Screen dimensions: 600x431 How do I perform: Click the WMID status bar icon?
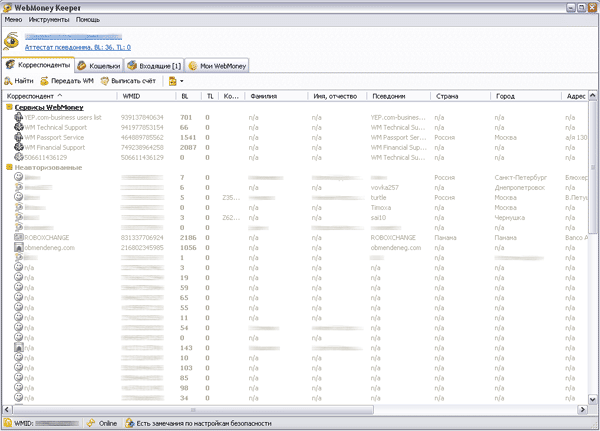(8, 423)
